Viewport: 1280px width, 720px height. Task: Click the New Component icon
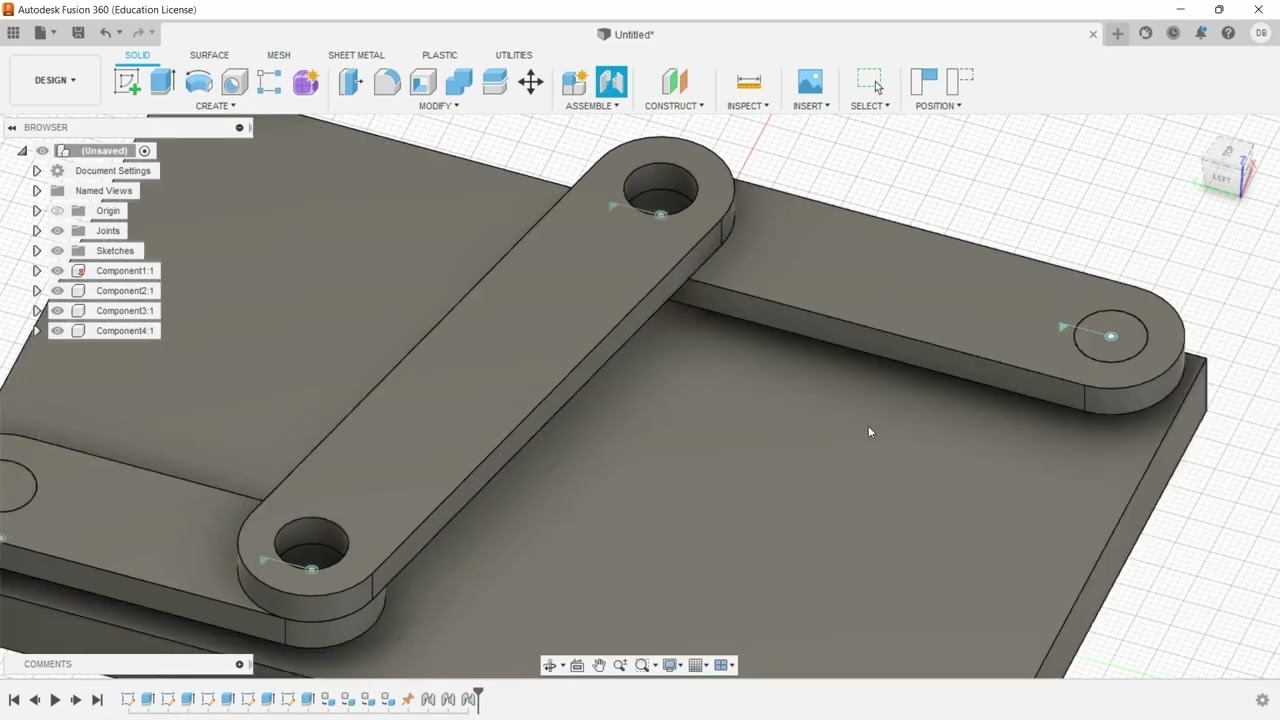575,82
